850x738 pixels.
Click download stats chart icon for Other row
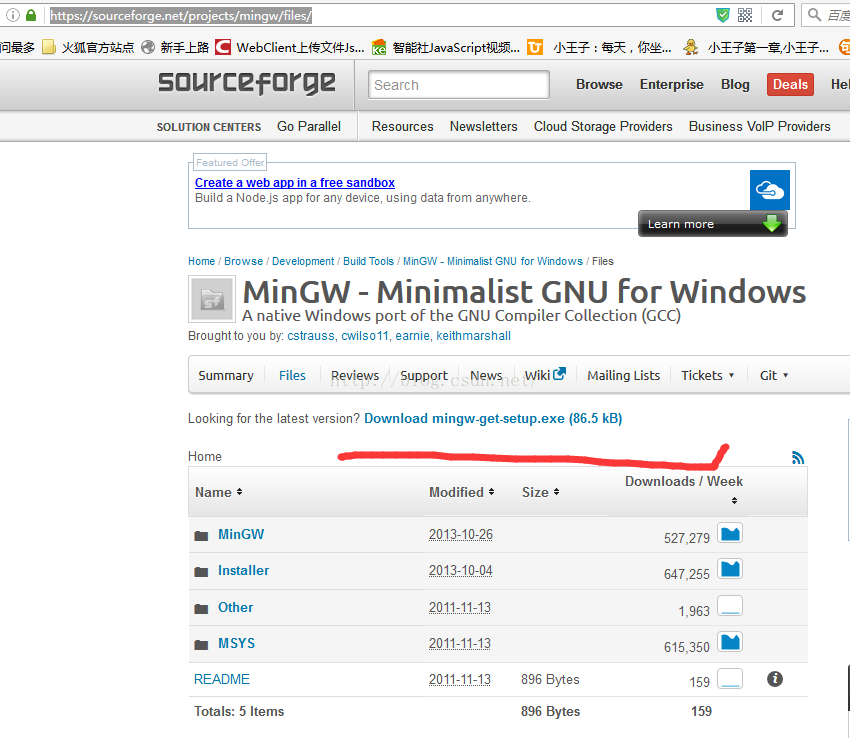point(730,606)
